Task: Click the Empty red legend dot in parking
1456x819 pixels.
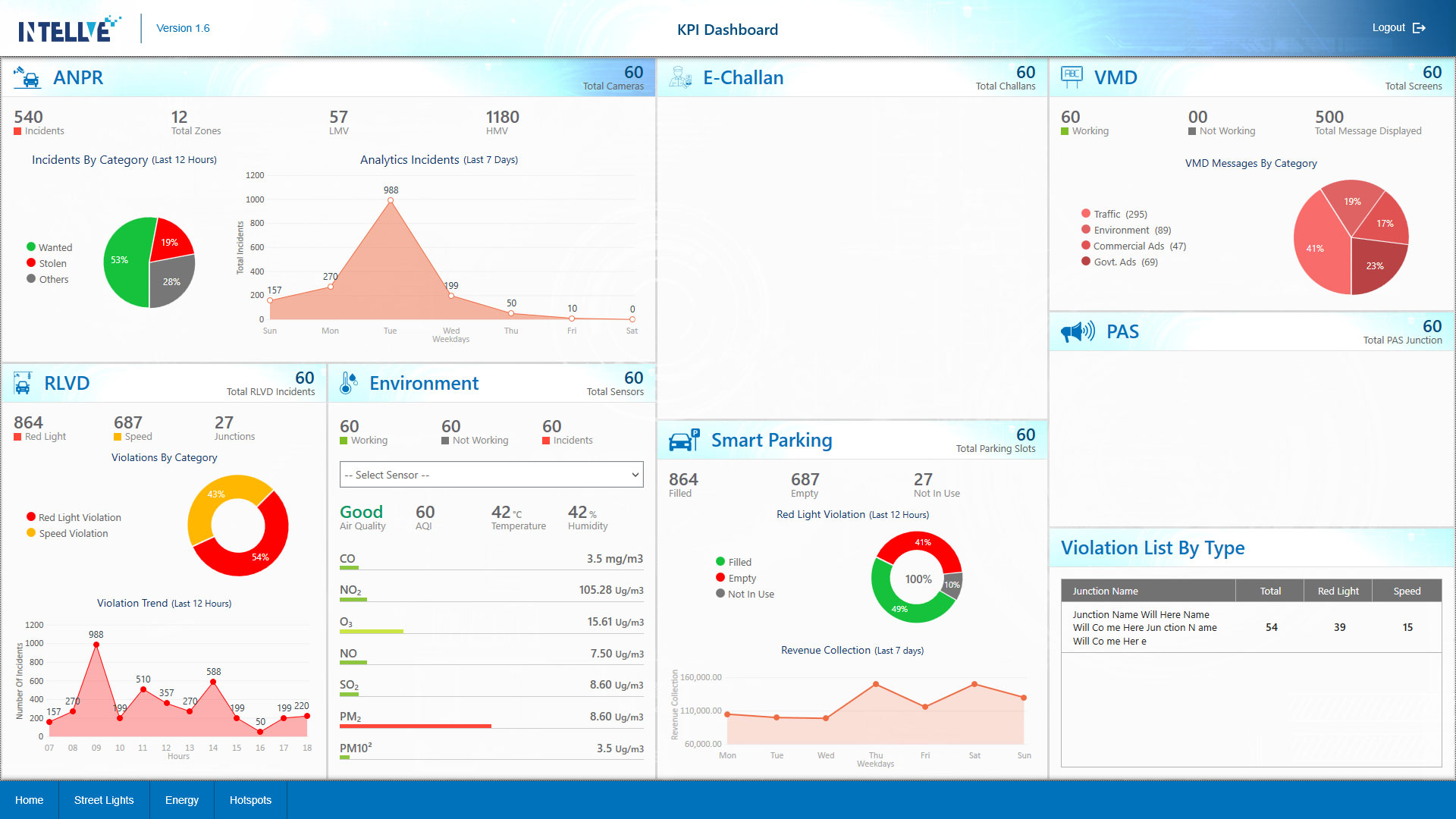Action: point(720,577)
